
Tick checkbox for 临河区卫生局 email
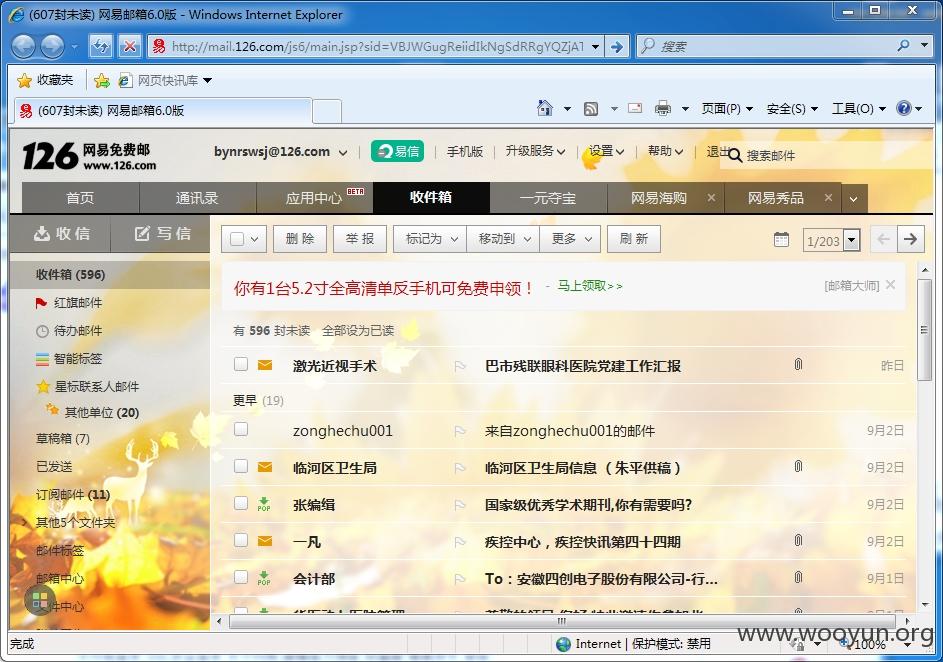(241, 466)
